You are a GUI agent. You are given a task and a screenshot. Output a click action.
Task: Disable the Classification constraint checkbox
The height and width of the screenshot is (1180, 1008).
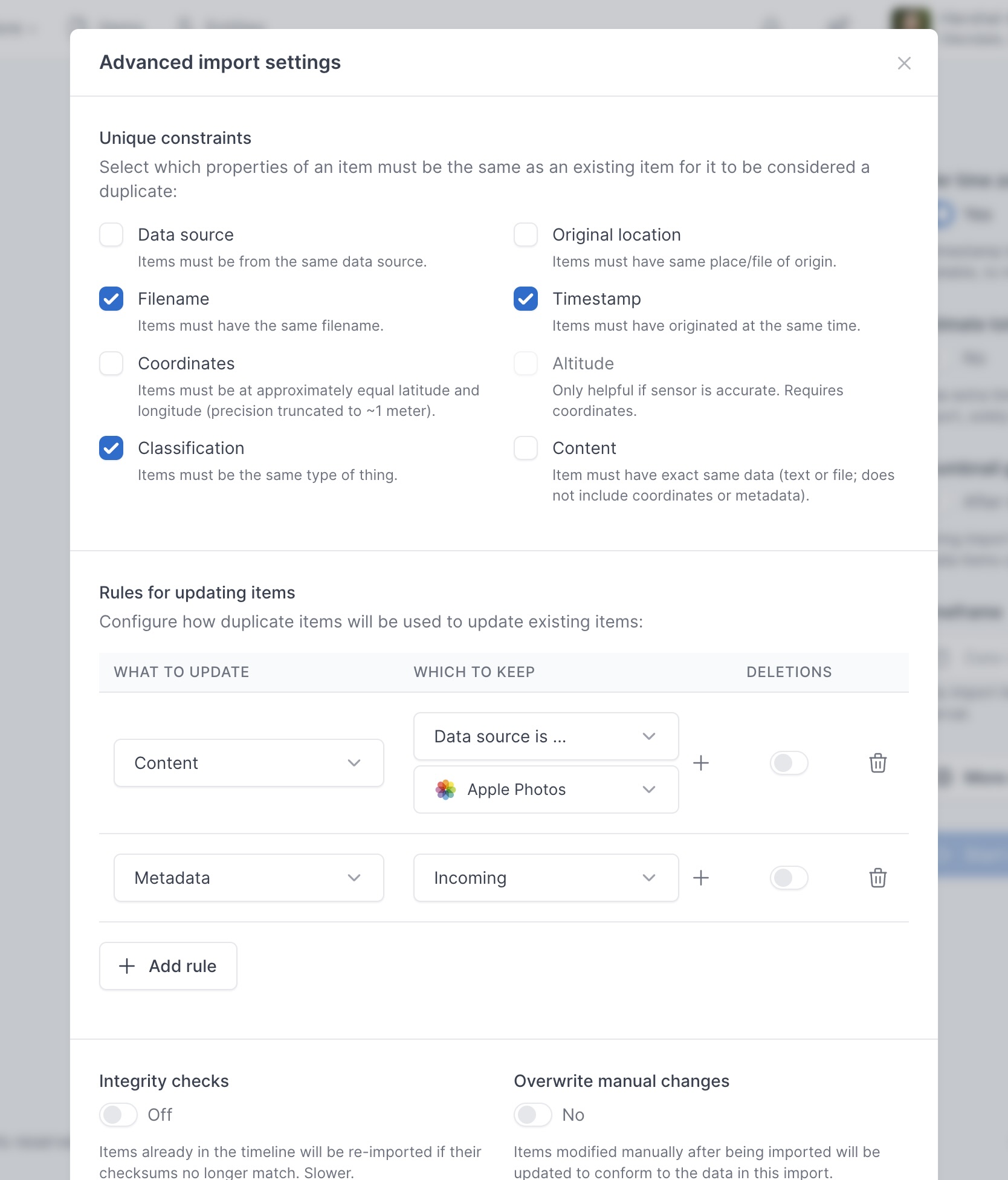click(111, 448)
